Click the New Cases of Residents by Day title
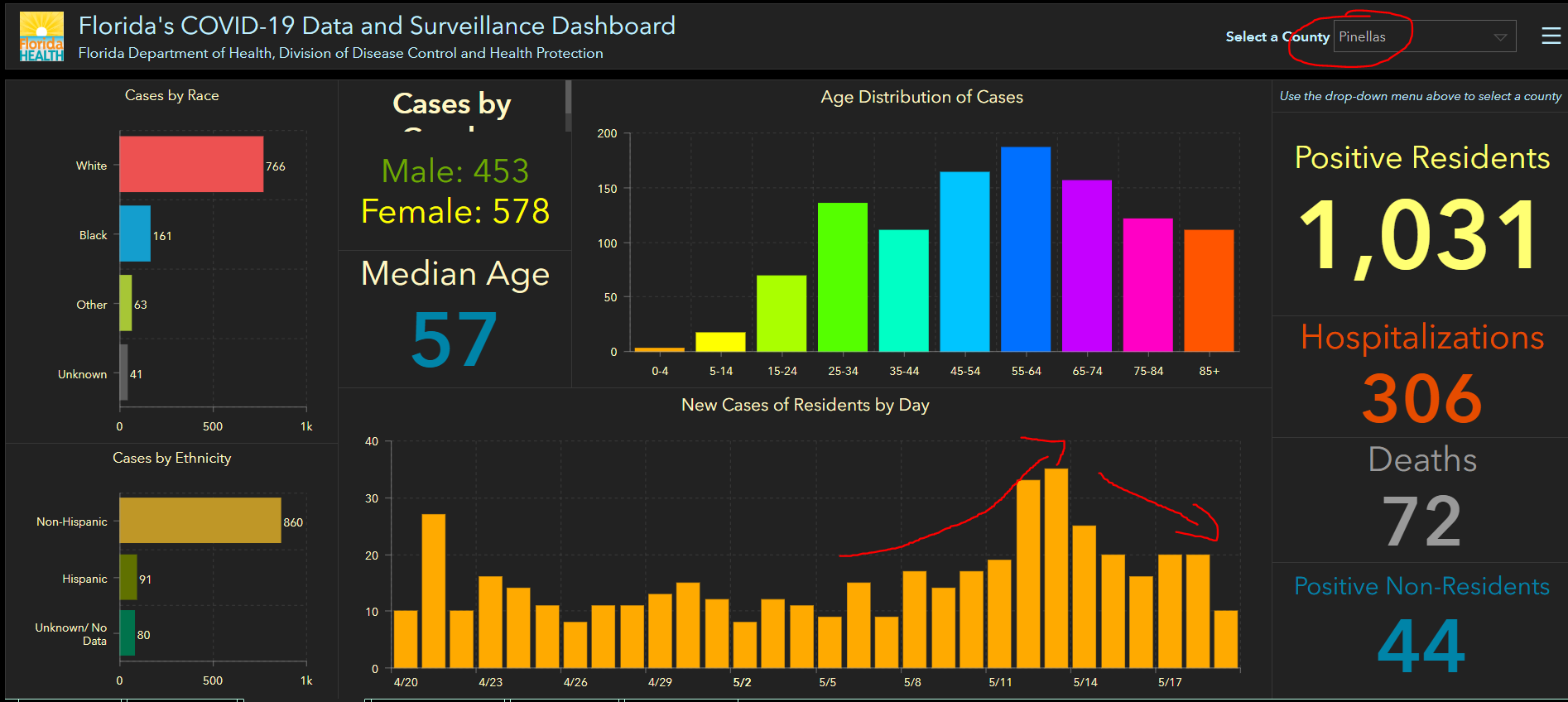This screenshot has width=1568, height=702. tap(806, 405)
